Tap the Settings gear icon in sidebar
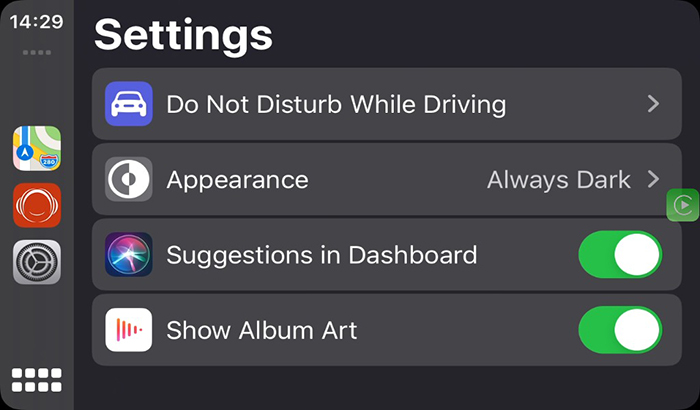The width and height of the screenshot is (700, 410). pos(37,263)
